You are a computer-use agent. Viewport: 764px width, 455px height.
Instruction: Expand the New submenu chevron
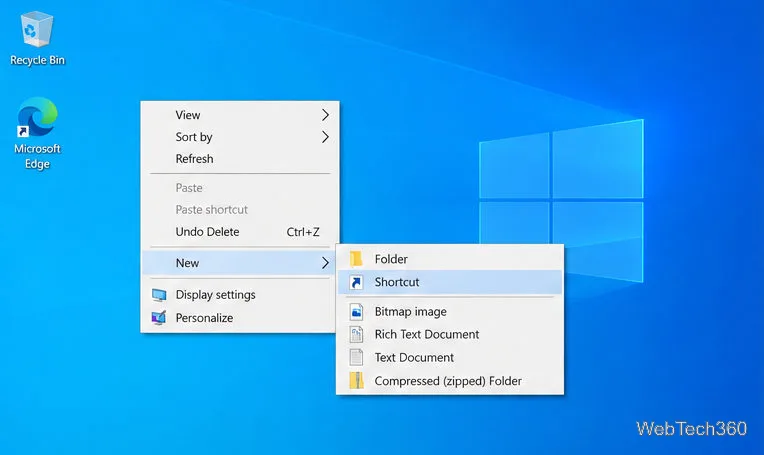(x=325, y=263)
